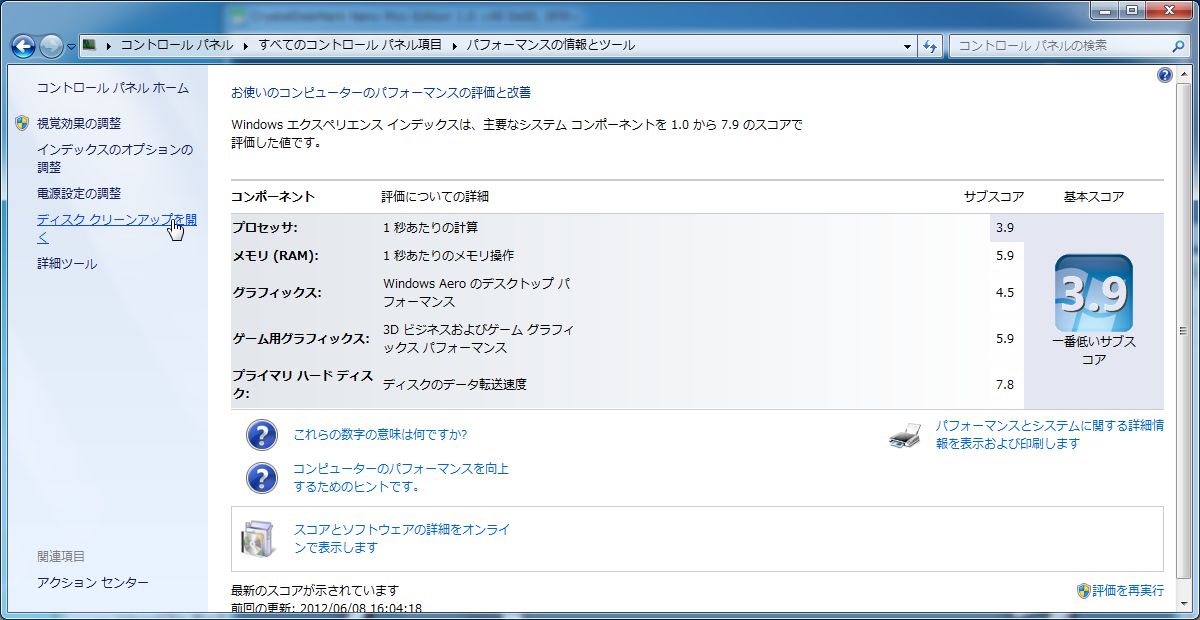
Task: Open 詳細ツール link
Action: point(67,264)
